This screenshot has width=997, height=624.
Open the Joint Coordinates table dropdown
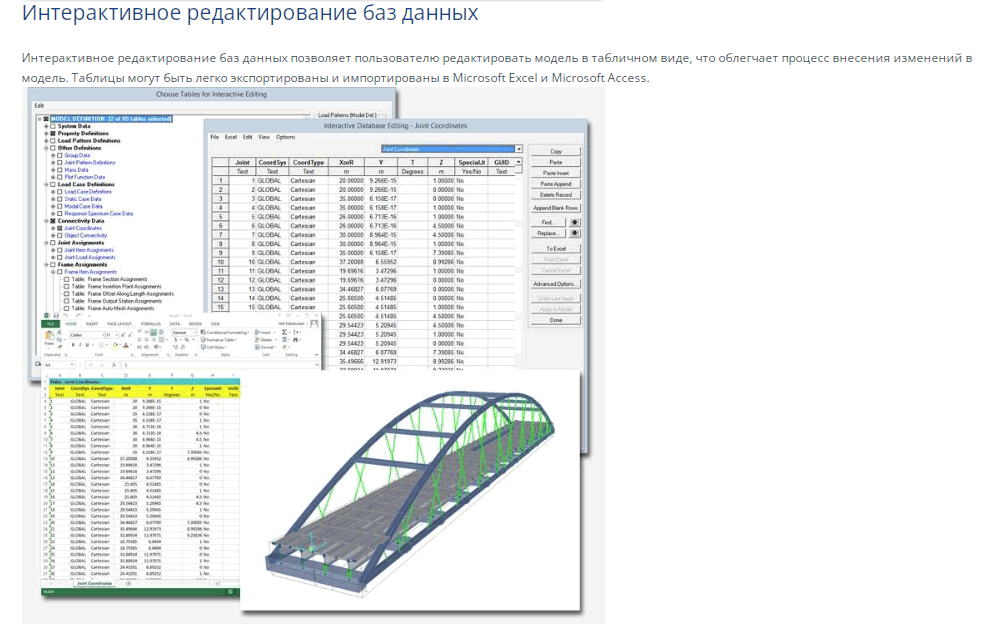point(519,149)
